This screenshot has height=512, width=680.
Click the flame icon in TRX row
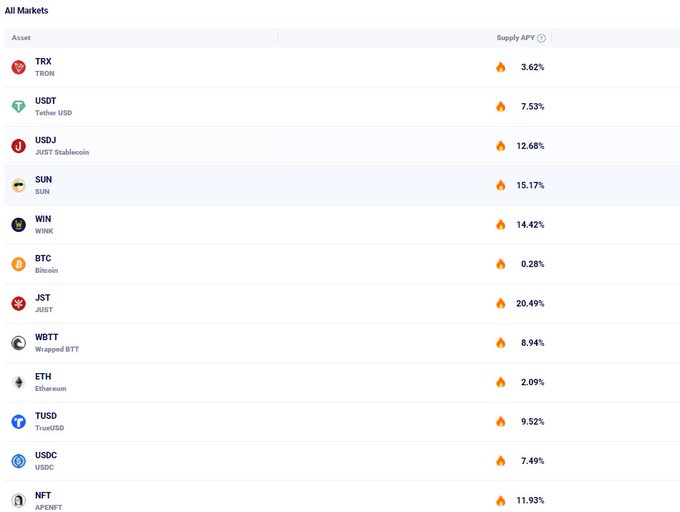500,67
